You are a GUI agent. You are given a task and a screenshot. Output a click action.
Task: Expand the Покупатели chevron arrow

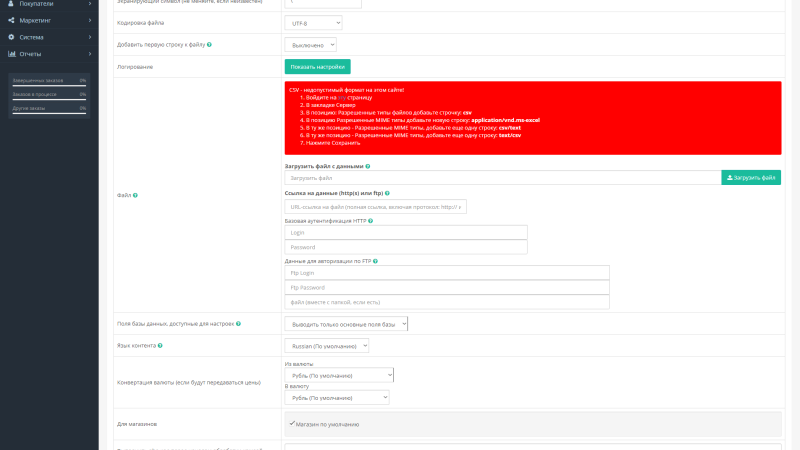pos(90,4)
